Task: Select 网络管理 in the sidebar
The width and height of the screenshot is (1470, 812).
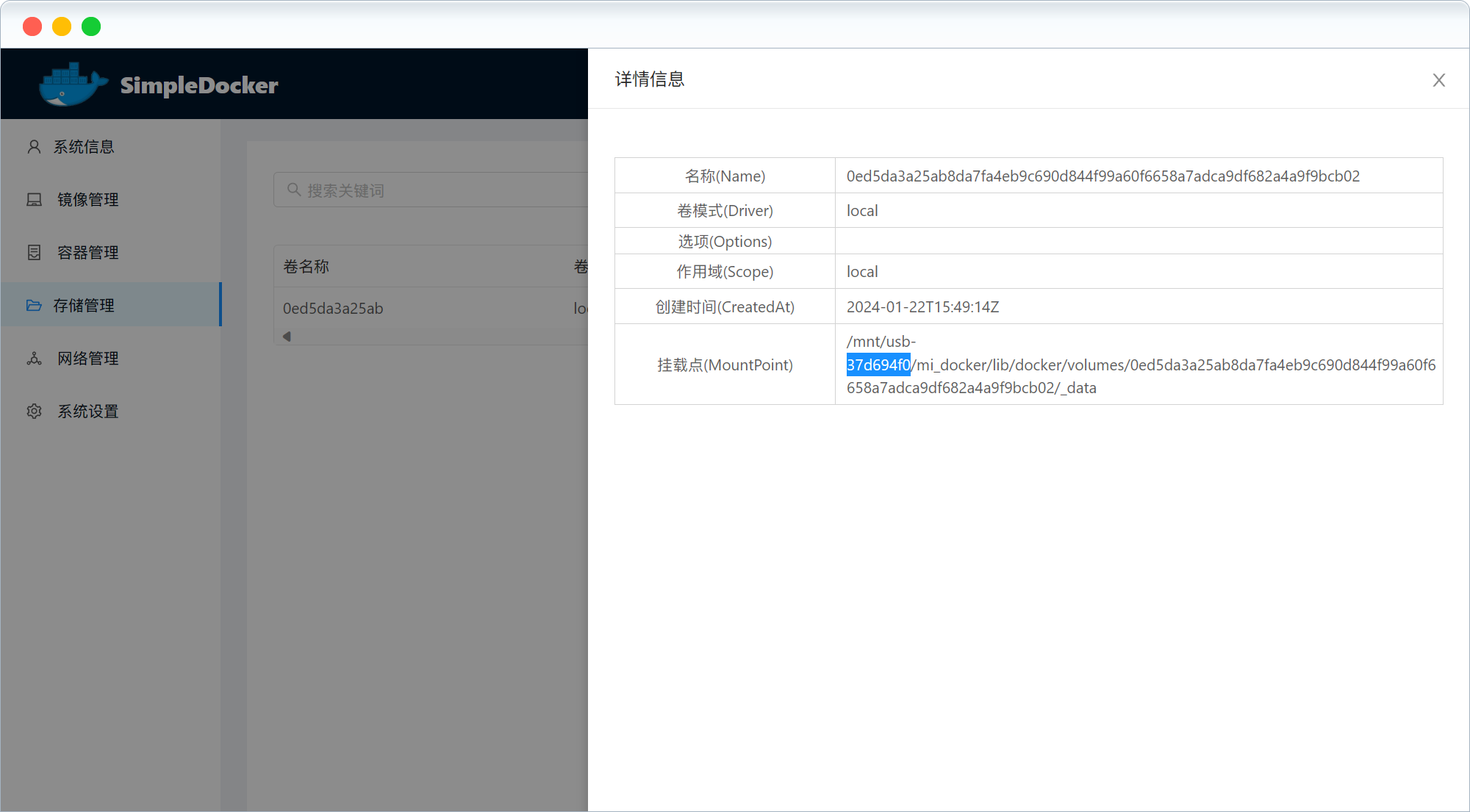Action: (x=88, y=359)
